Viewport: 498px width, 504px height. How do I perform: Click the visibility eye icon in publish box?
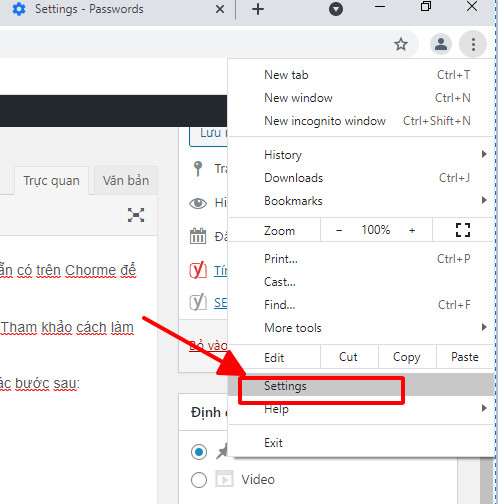point(198,203)
